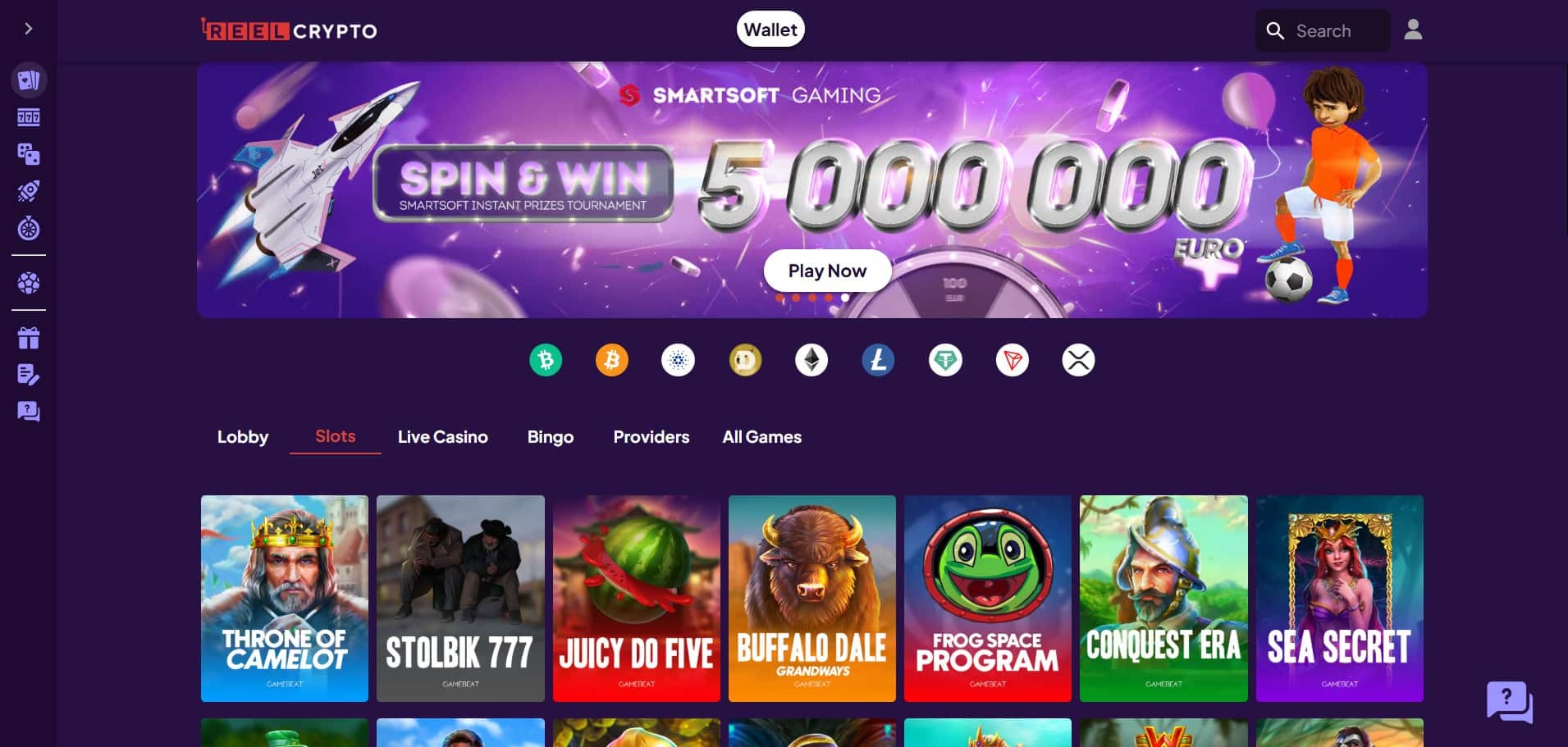
Task: Select the Litecoin blue coin icon
Action: pos(878,360)
